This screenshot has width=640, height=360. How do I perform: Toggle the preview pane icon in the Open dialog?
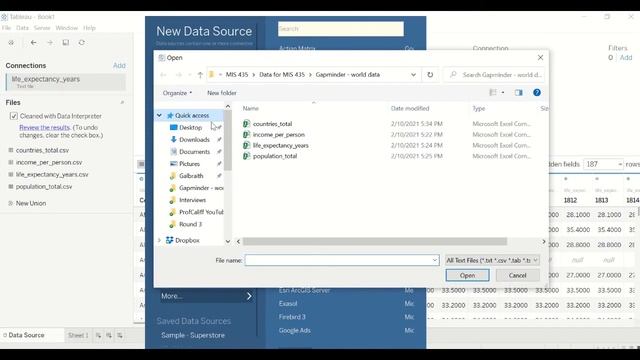[518, 93]
